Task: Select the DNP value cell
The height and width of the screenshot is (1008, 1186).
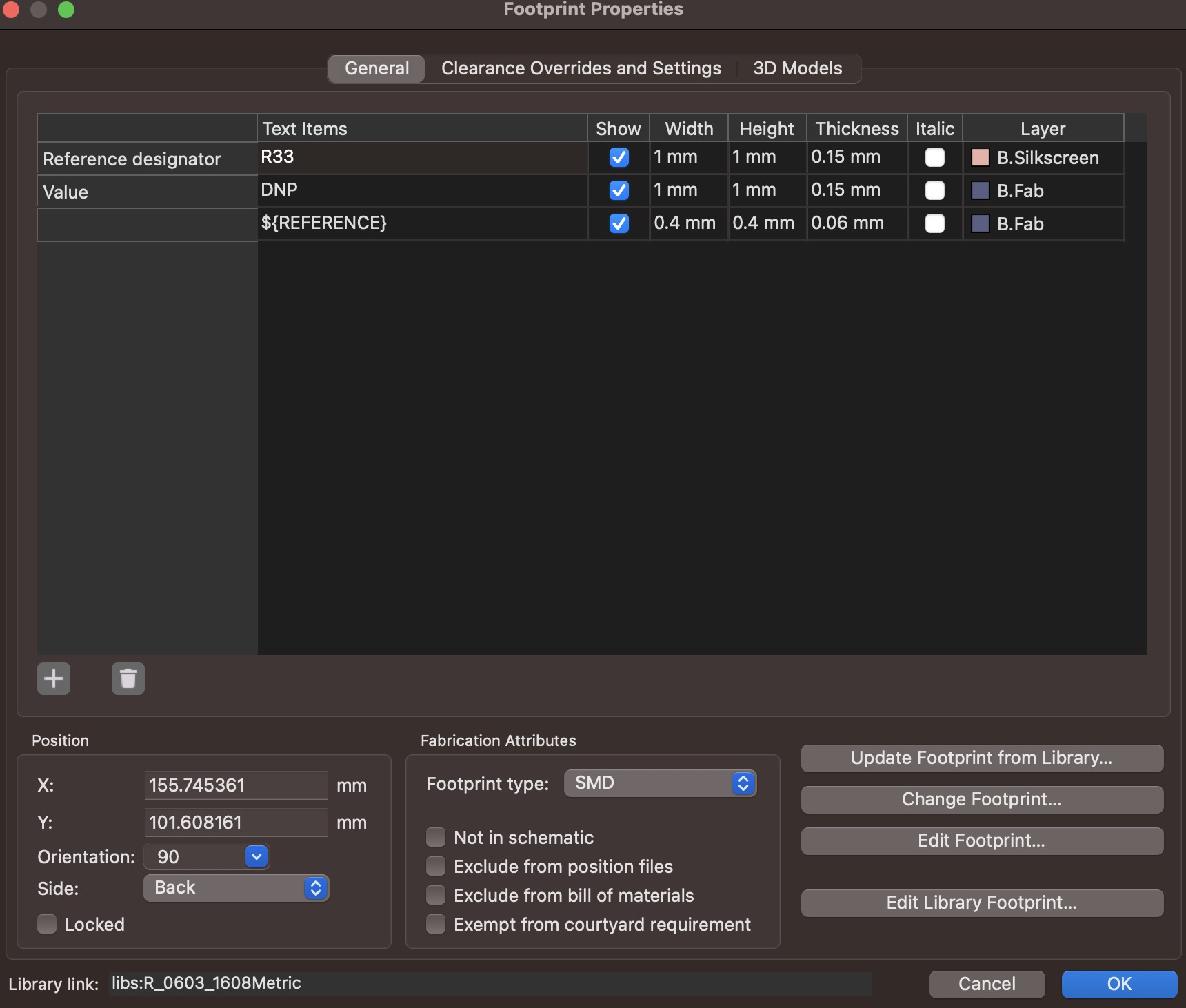Action: click(422, 191)
